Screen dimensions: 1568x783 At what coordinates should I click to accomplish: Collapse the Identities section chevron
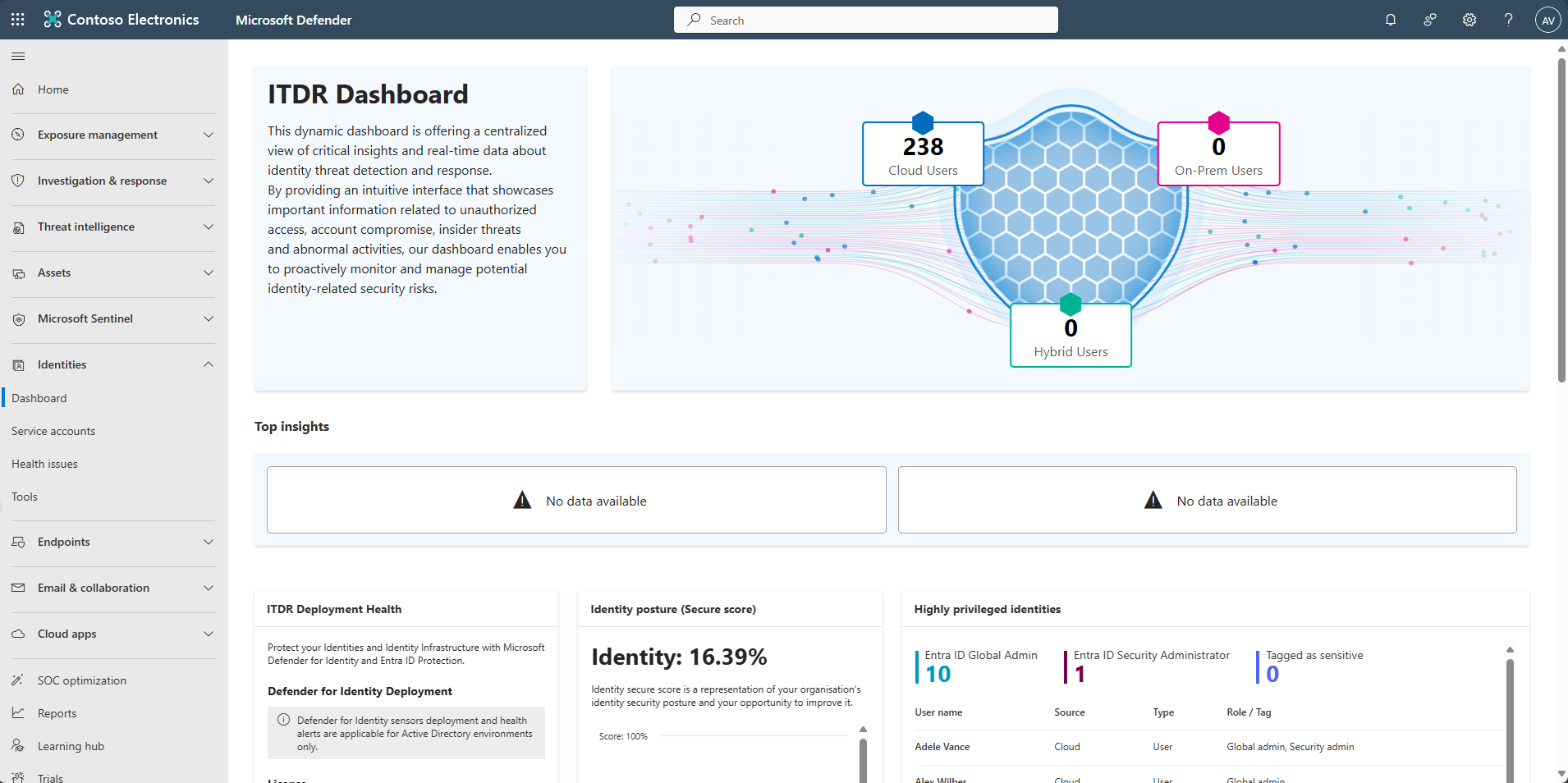[209, 364]
